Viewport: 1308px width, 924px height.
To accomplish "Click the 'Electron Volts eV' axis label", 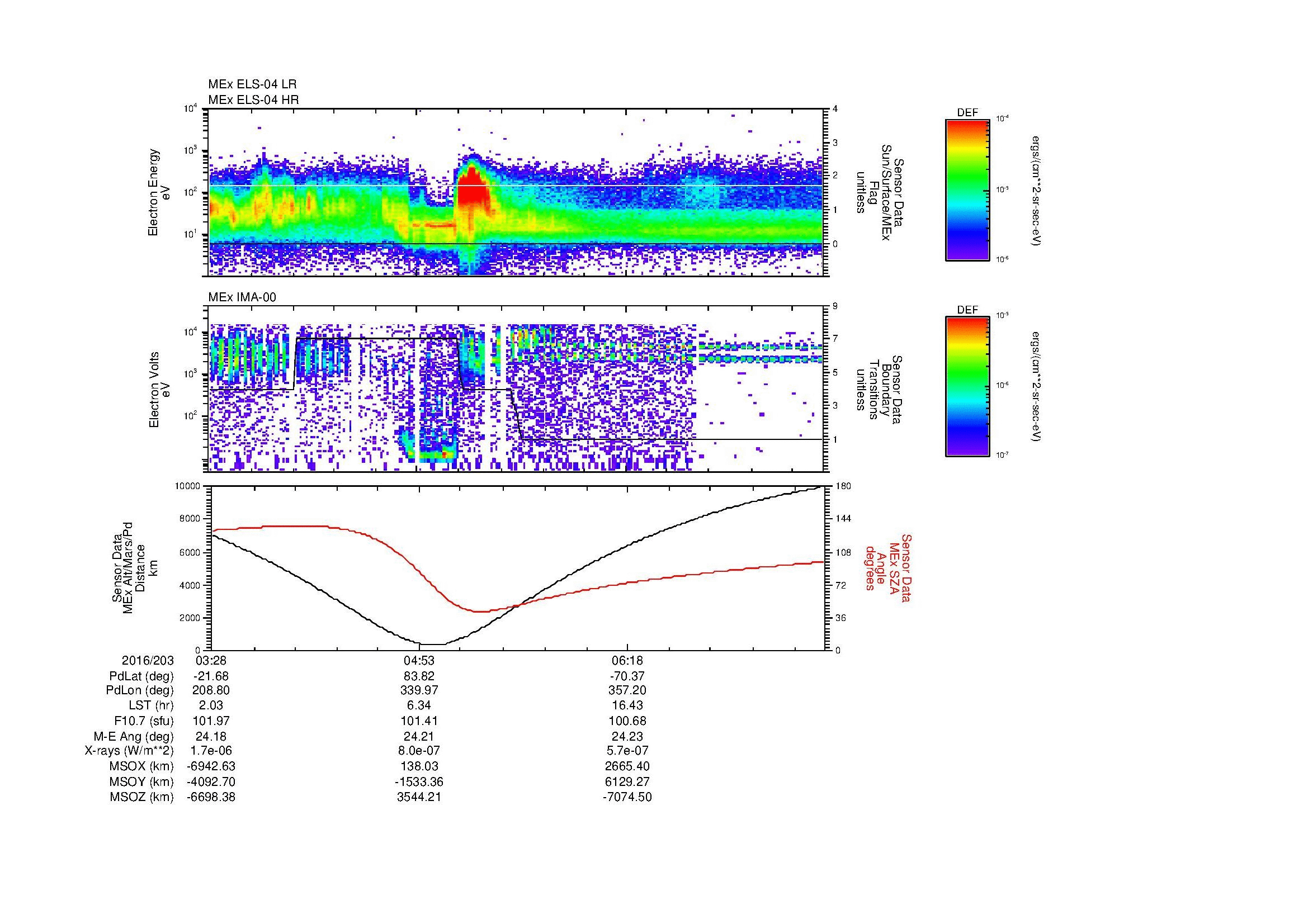I will click(x=159, y=390).
